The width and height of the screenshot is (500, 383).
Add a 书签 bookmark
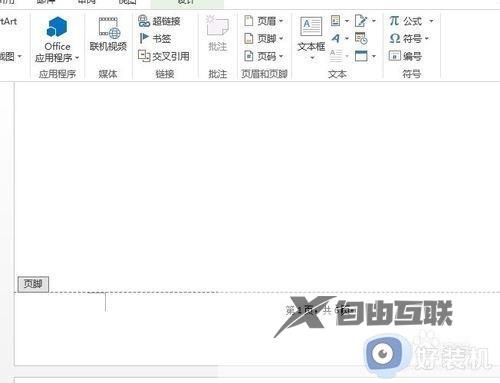[x=155, y=39]
